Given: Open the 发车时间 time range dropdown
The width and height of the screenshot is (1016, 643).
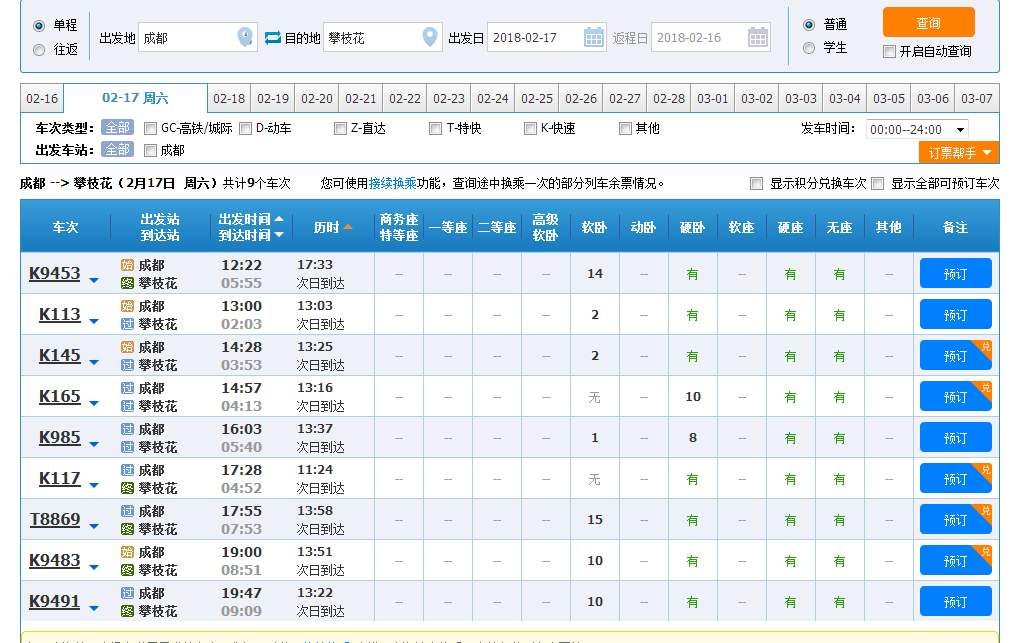Looking at the screenshot, I should point(916,129).
